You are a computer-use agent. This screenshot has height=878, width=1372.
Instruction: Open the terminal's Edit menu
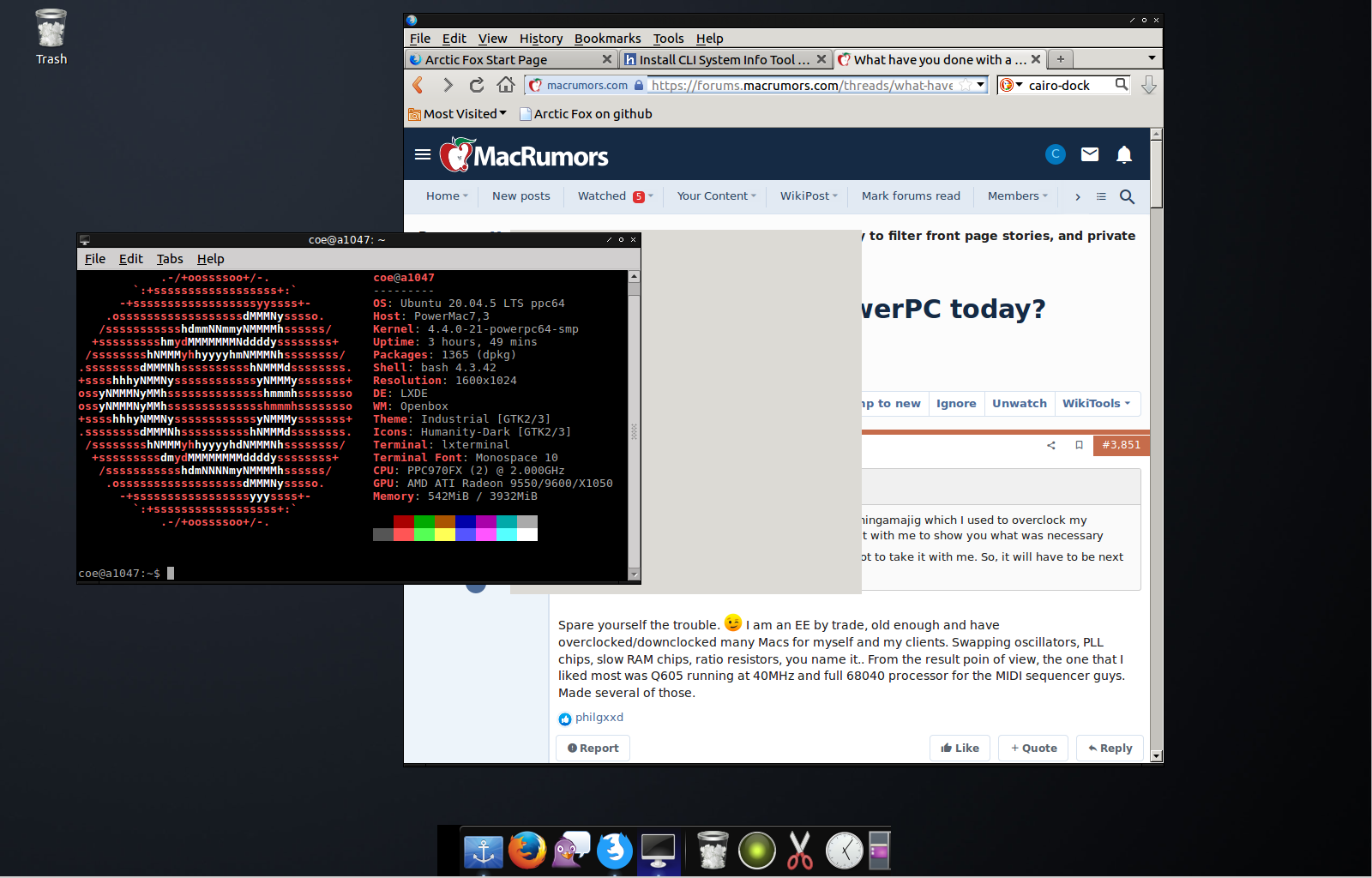130,259
